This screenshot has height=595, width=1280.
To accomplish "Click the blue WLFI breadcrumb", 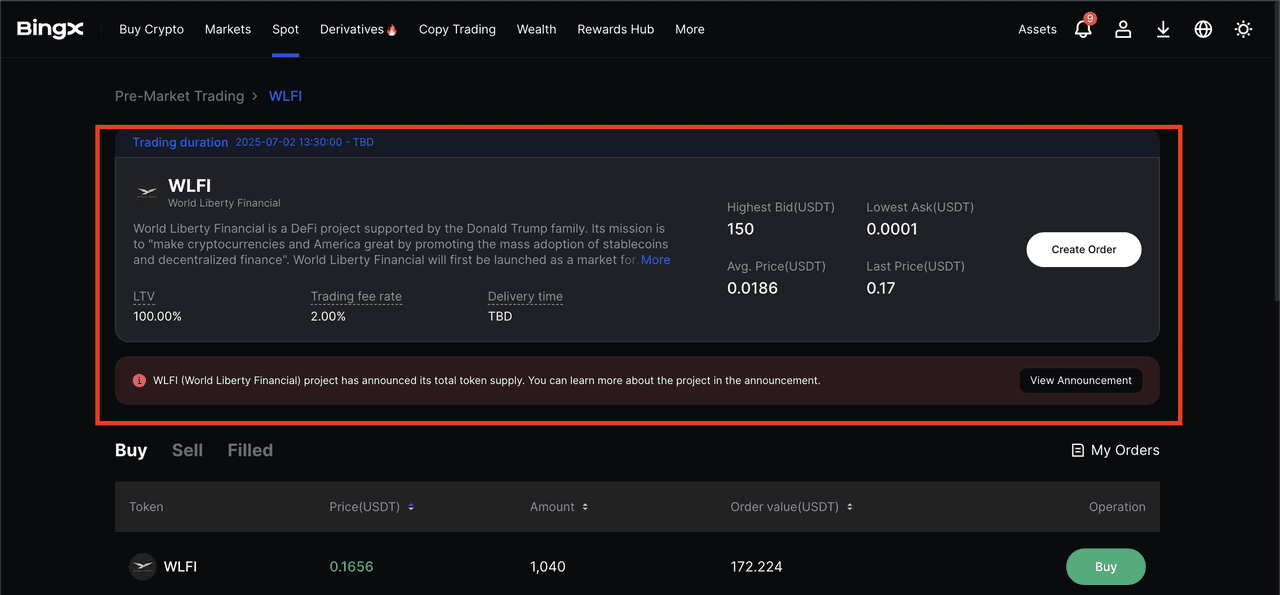I will coord(285,96).
